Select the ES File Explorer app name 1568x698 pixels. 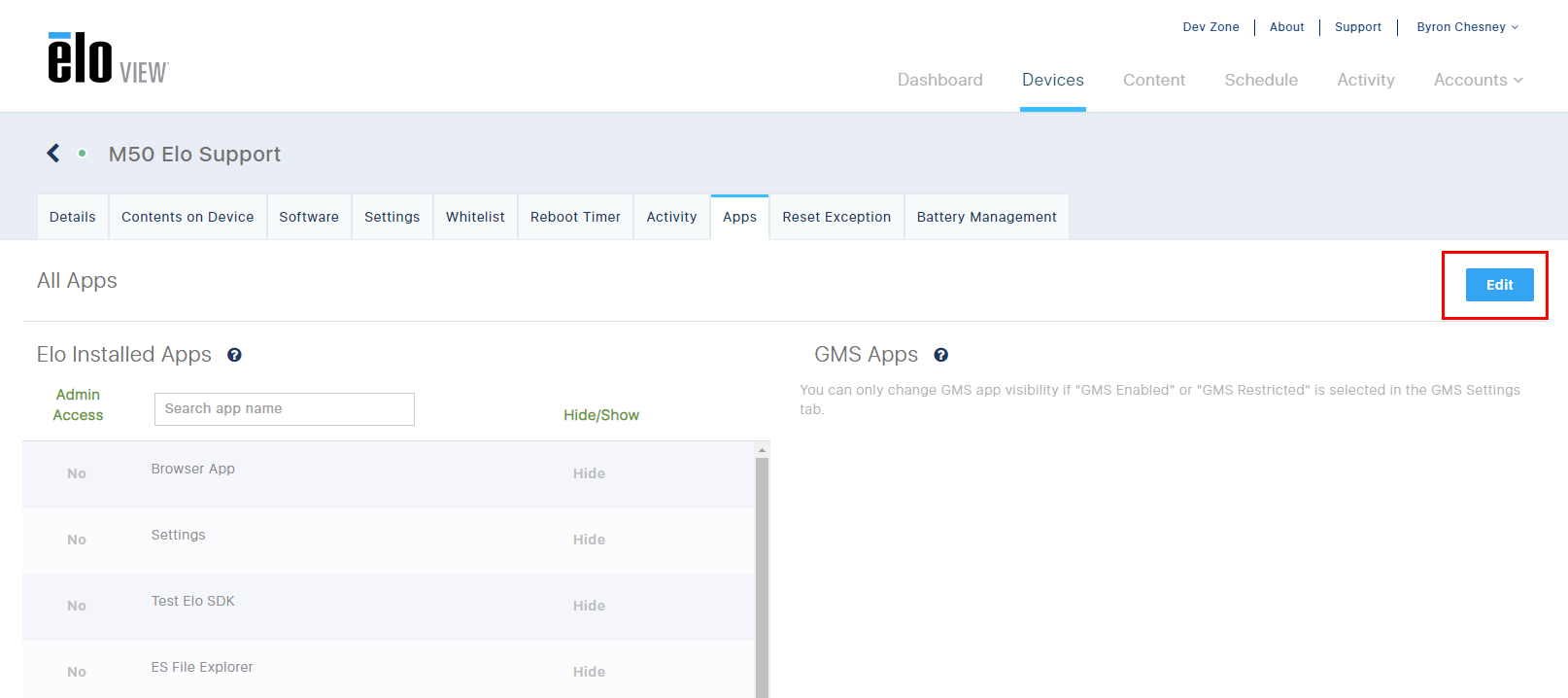click(202, 667)
